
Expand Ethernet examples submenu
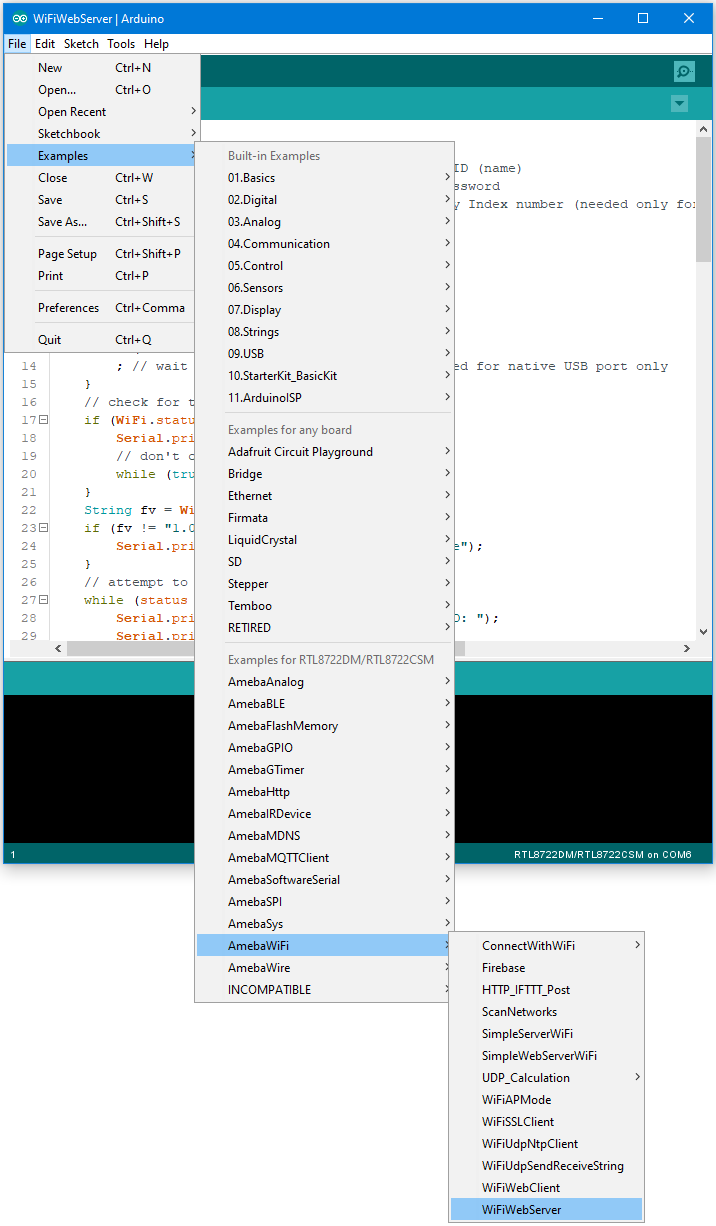click(x=325, y=496)
